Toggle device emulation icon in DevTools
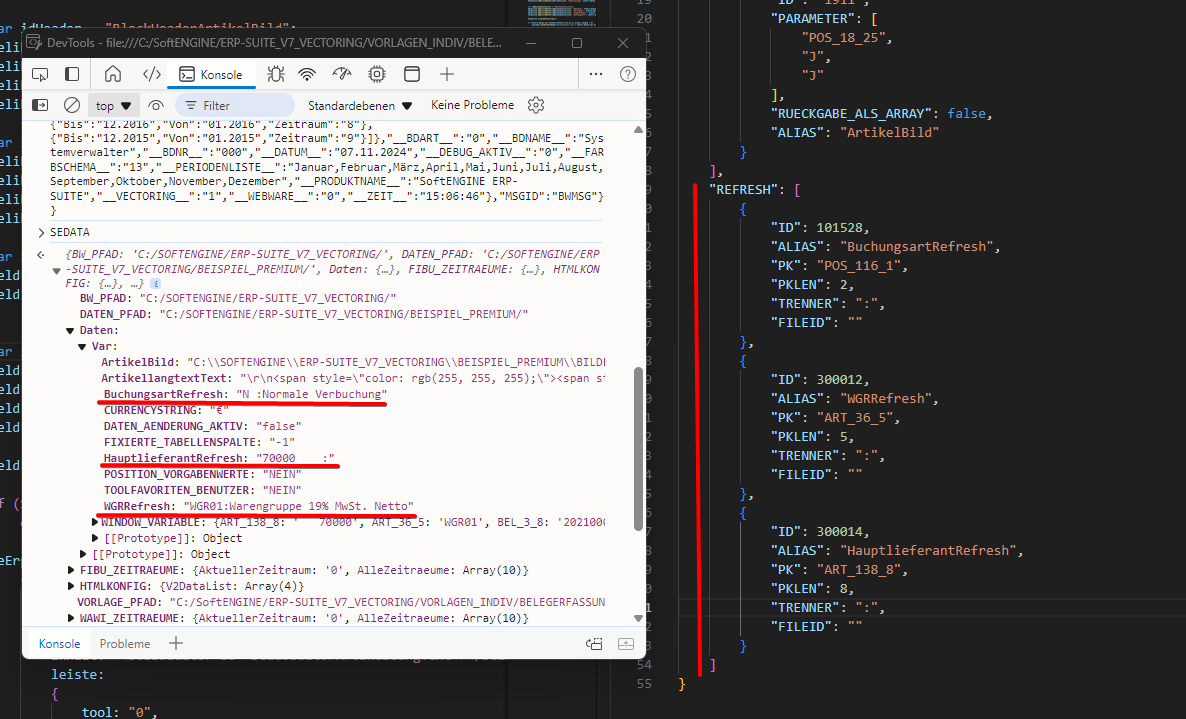Image resolution: width=1186 pixels, height=719 pixels. point(72,74)
